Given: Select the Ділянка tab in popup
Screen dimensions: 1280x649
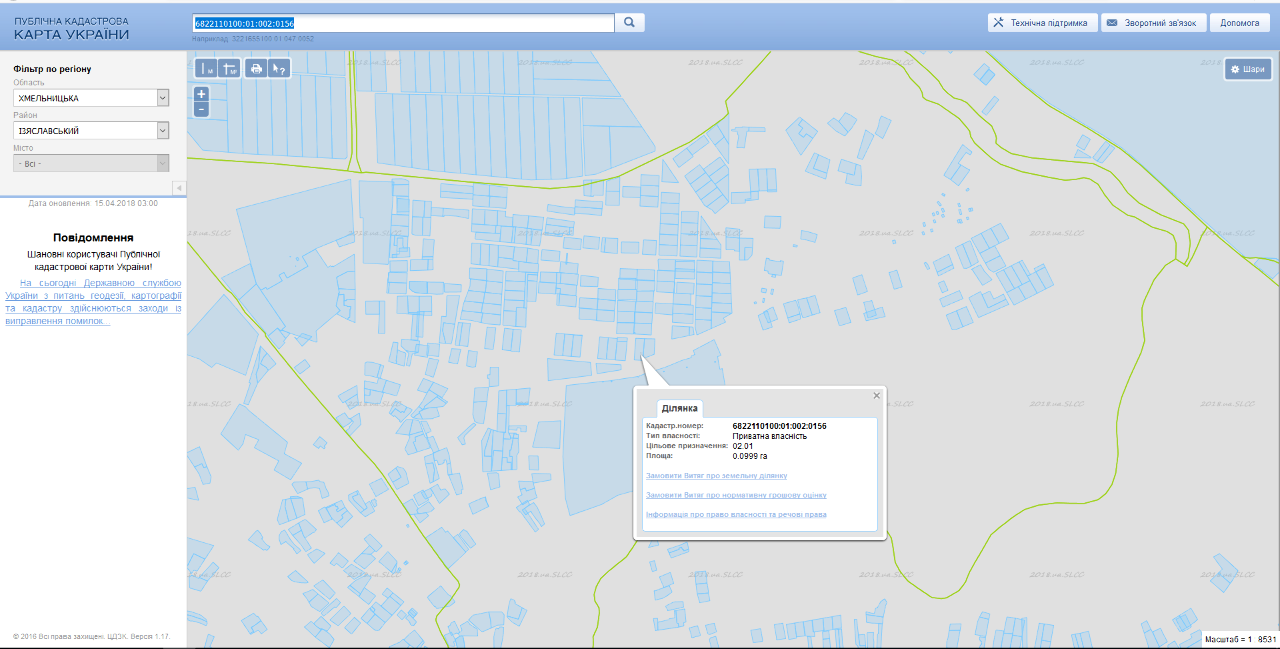Looking at the screenshot, I should click(x=680, y=408).
